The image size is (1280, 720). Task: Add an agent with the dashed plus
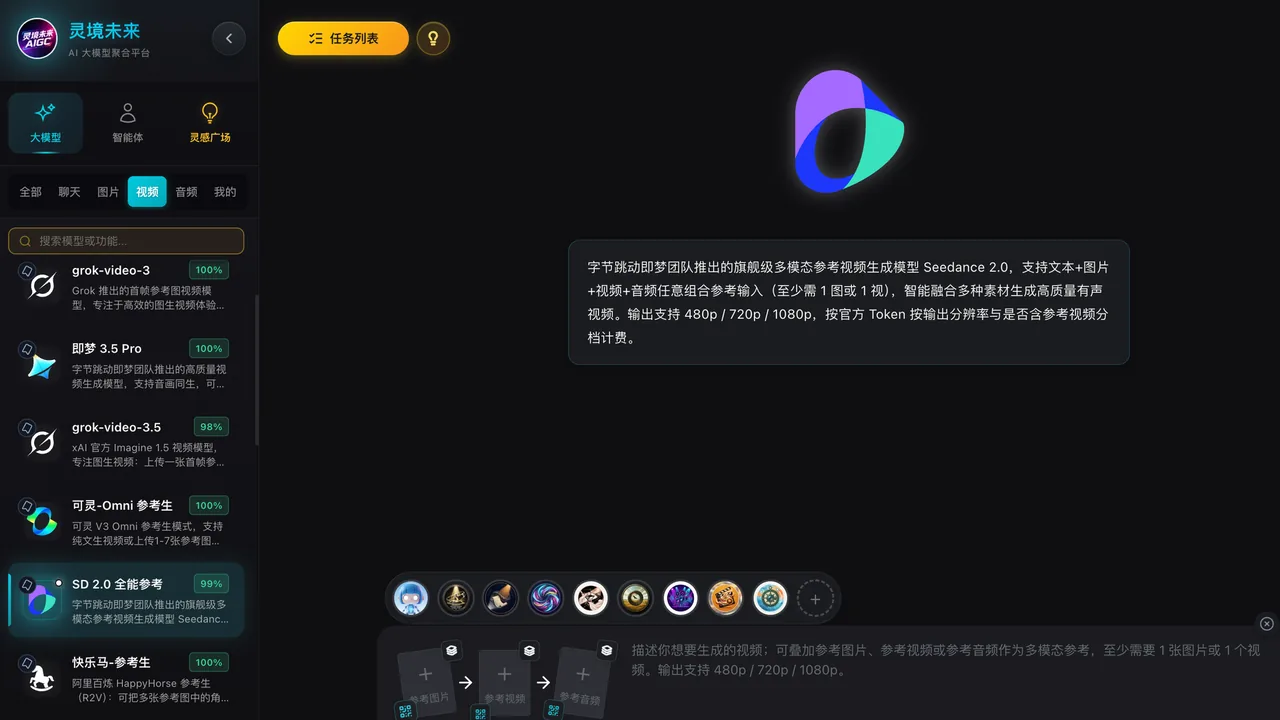815,599
